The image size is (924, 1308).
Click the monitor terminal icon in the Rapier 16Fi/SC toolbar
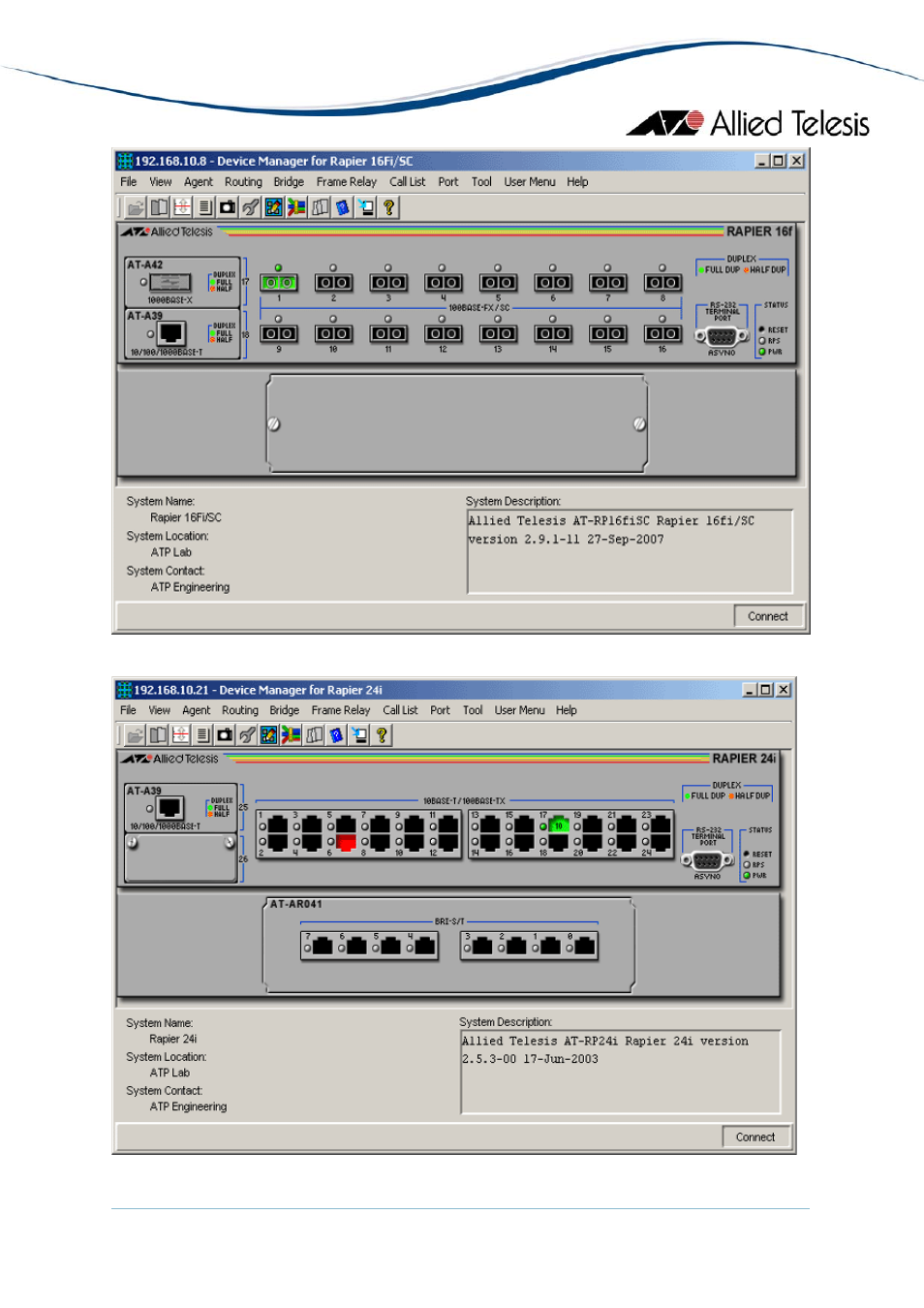[x=365, y=207]
